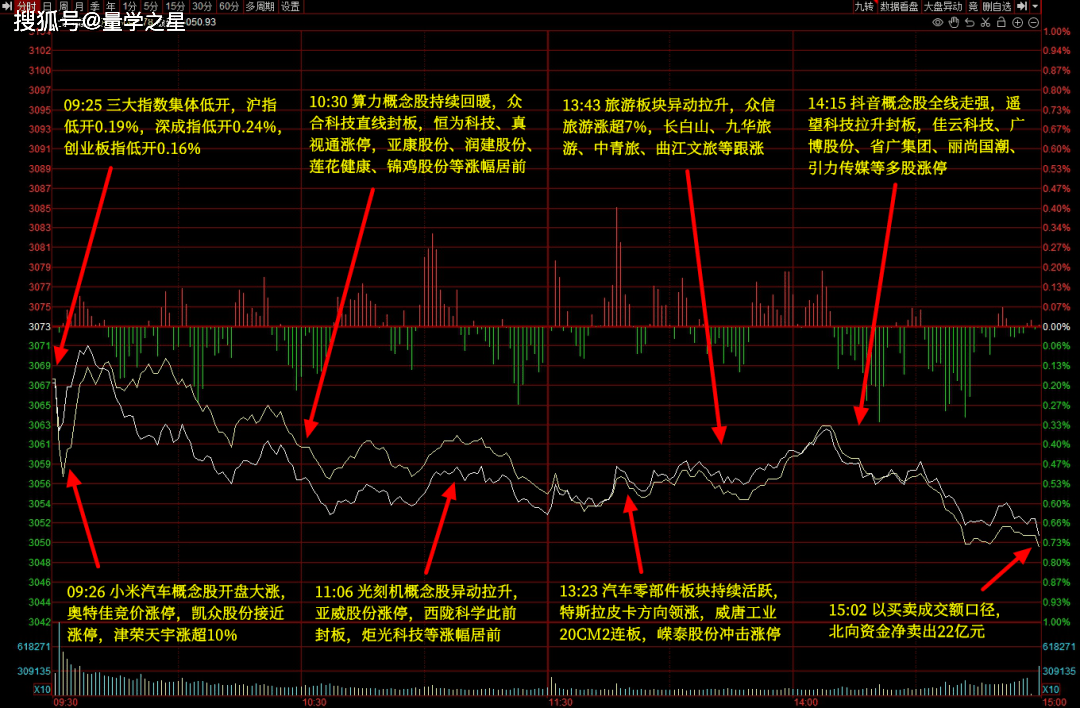Select the 1分 period tab
1080x708 pixels.
point(129,6)
